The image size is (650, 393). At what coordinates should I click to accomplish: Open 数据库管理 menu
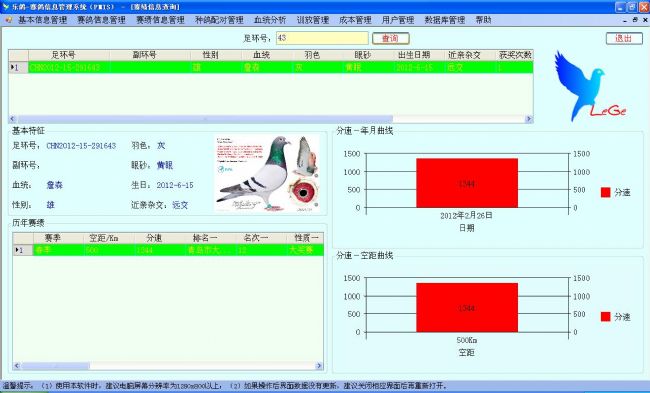pos(445,20)
